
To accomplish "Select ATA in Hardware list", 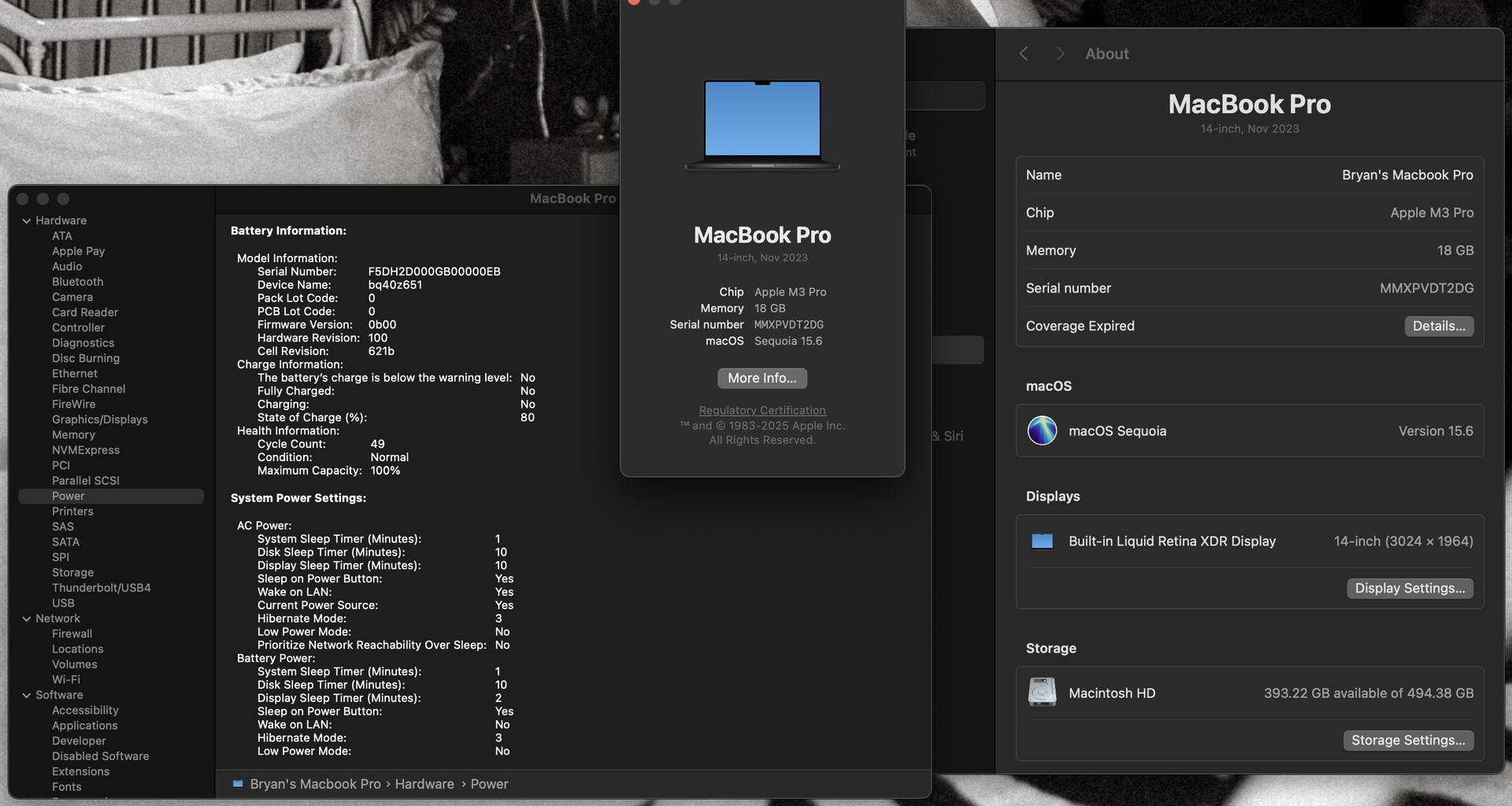I will (x=62, y=236).
